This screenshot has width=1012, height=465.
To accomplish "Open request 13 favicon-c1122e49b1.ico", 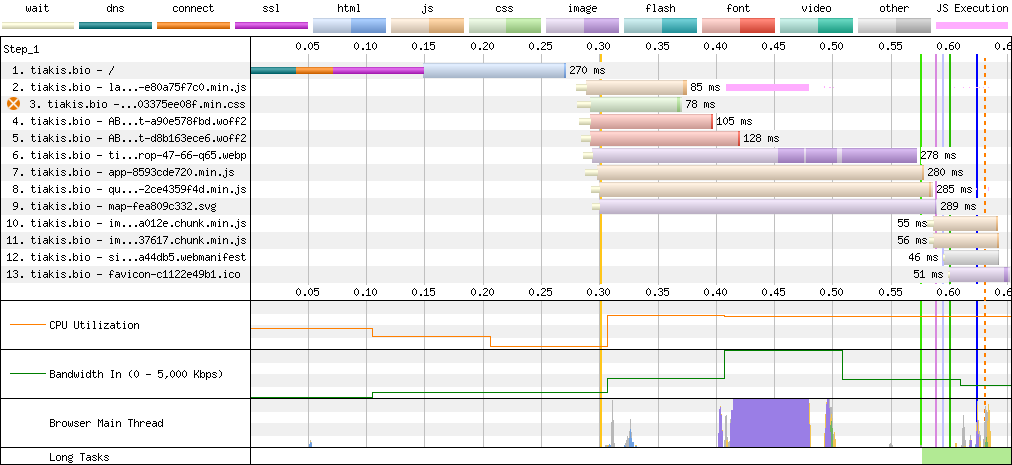I will point(123,274).
